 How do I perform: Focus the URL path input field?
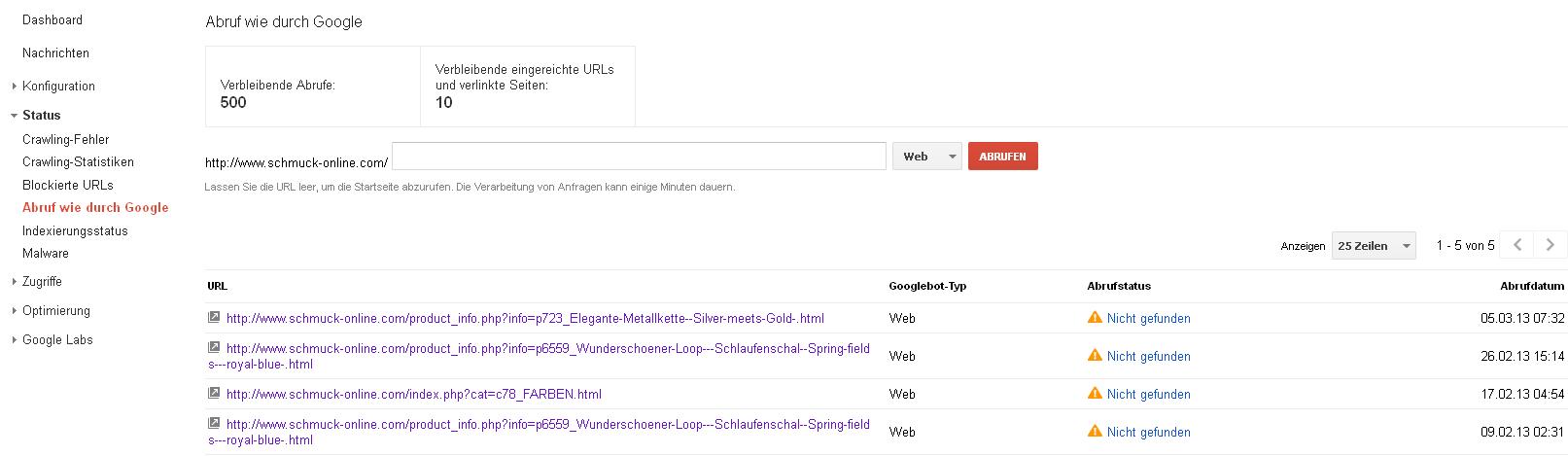[x=638, y=157]
